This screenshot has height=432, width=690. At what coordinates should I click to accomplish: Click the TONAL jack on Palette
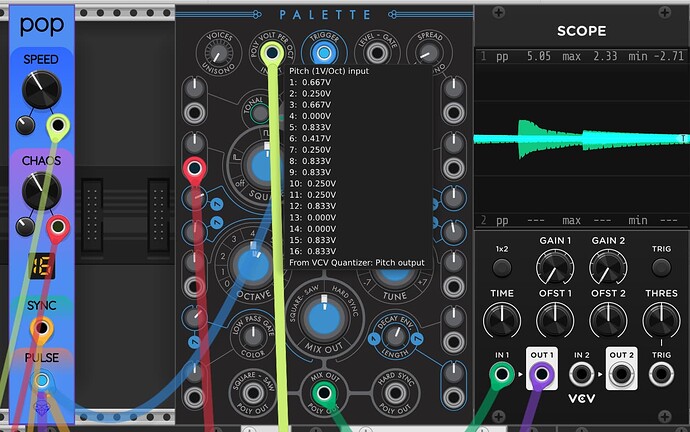(x=260, y=114)
